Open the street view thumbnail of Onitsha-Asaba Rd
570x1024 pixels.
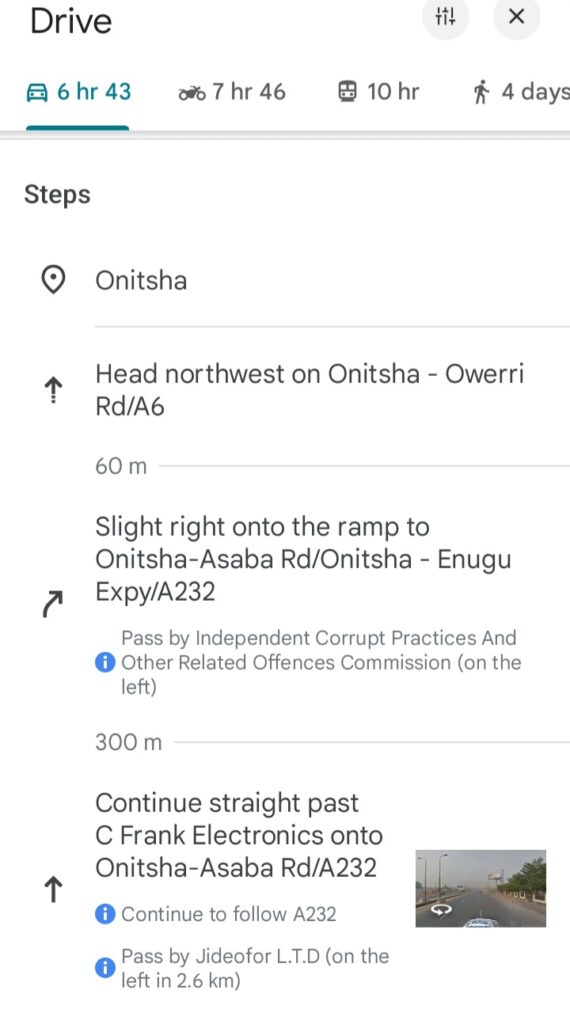[x=481, y=889]
